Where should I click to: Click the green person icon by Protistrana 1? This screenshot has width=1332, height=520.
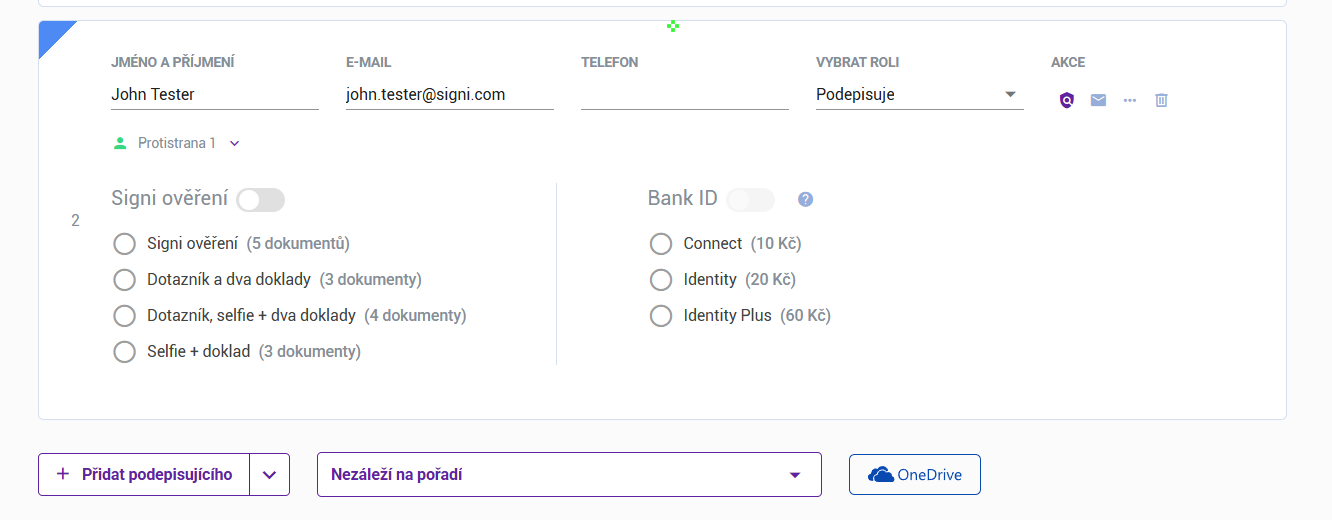[121, 143]
